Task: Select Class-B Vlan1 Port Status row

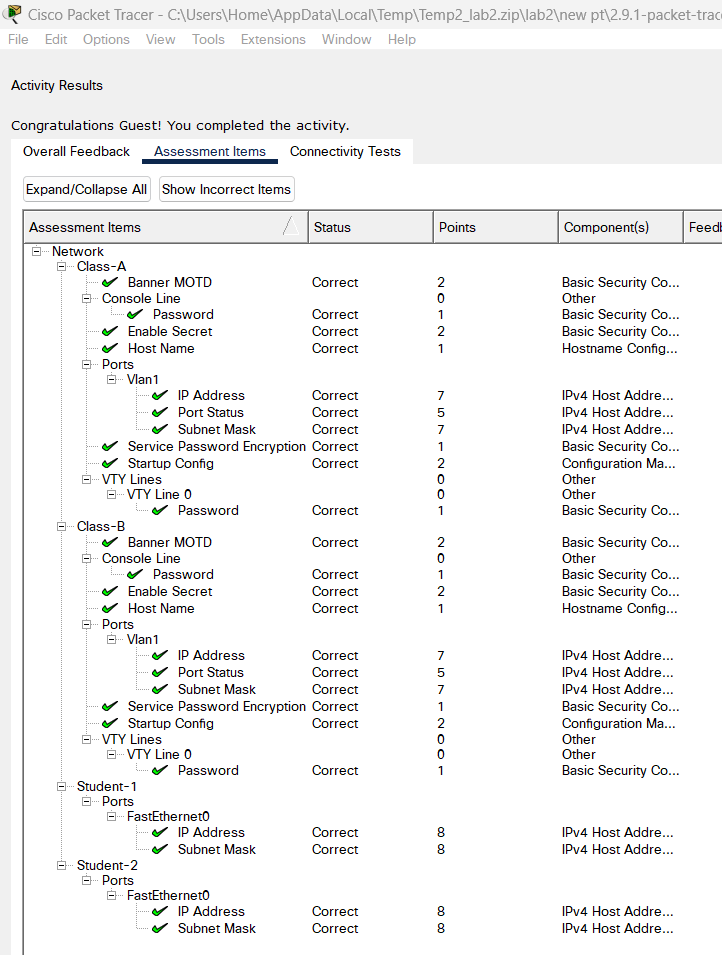Action: [372, 672]
